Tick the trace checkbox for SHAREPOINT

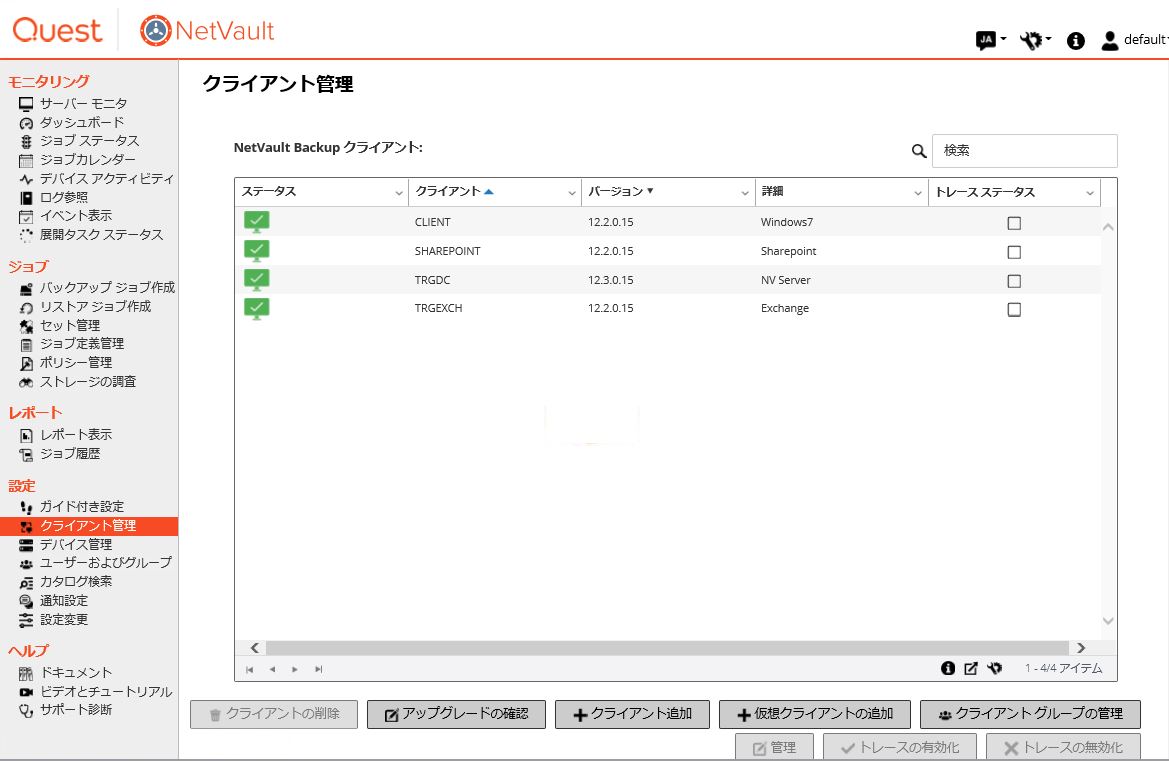point(1014,252)
